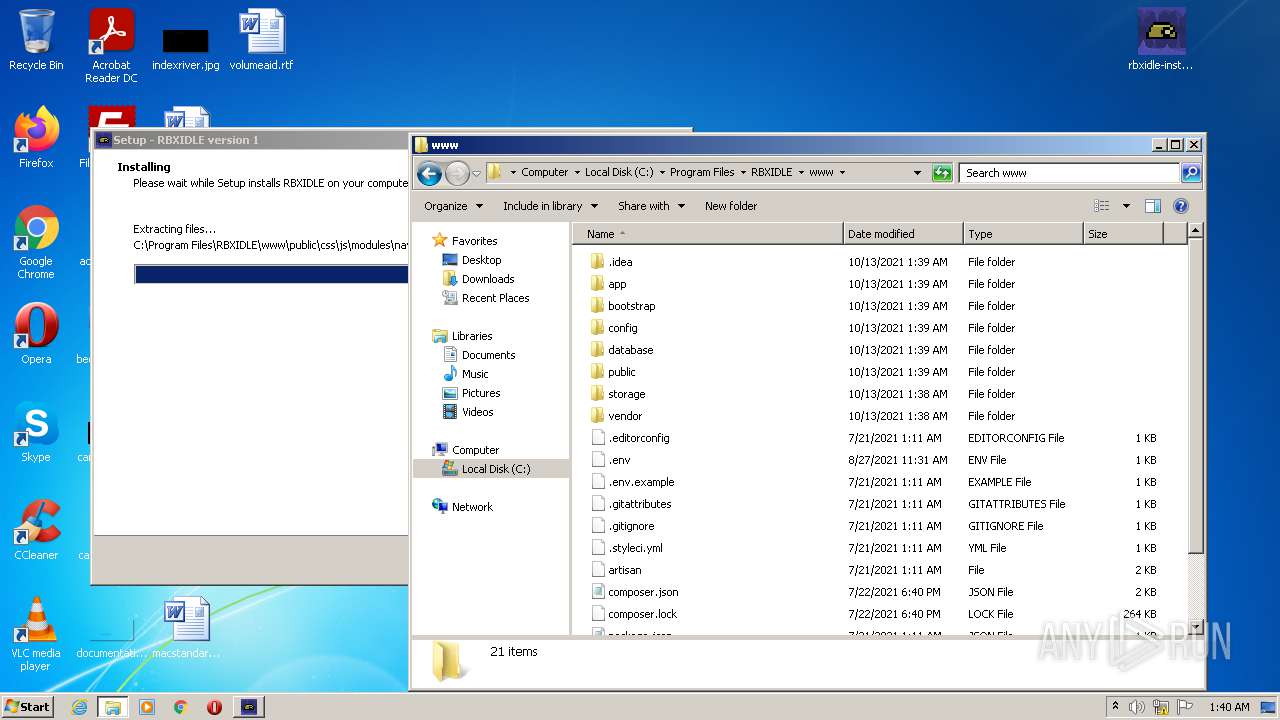This screenshot has height=720, width=1280.
Task: Click the setup installation progress bar
Action: click(x=271, y=274)
